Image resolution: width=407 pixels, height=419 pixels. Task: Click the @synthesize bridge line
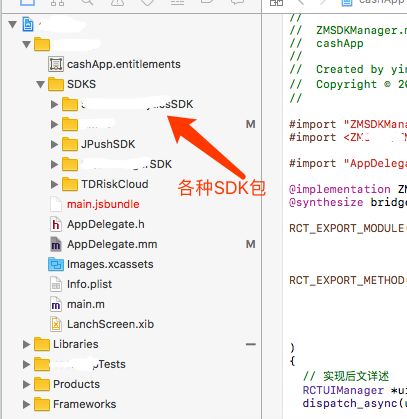(x=348, y=202)
